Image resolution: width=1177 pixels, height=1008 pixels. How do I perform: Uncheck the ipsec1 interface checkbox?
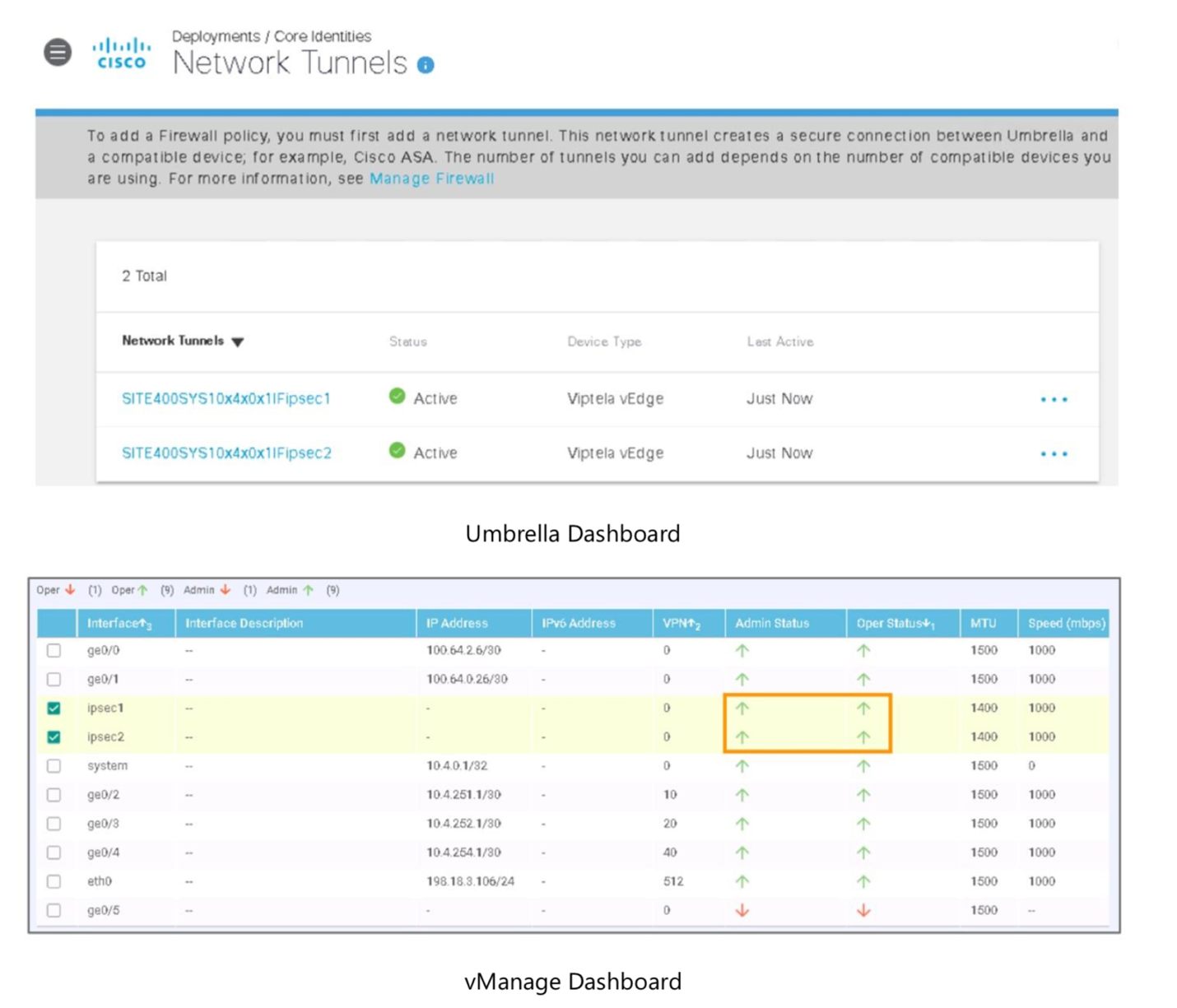(x=53, y=708)
